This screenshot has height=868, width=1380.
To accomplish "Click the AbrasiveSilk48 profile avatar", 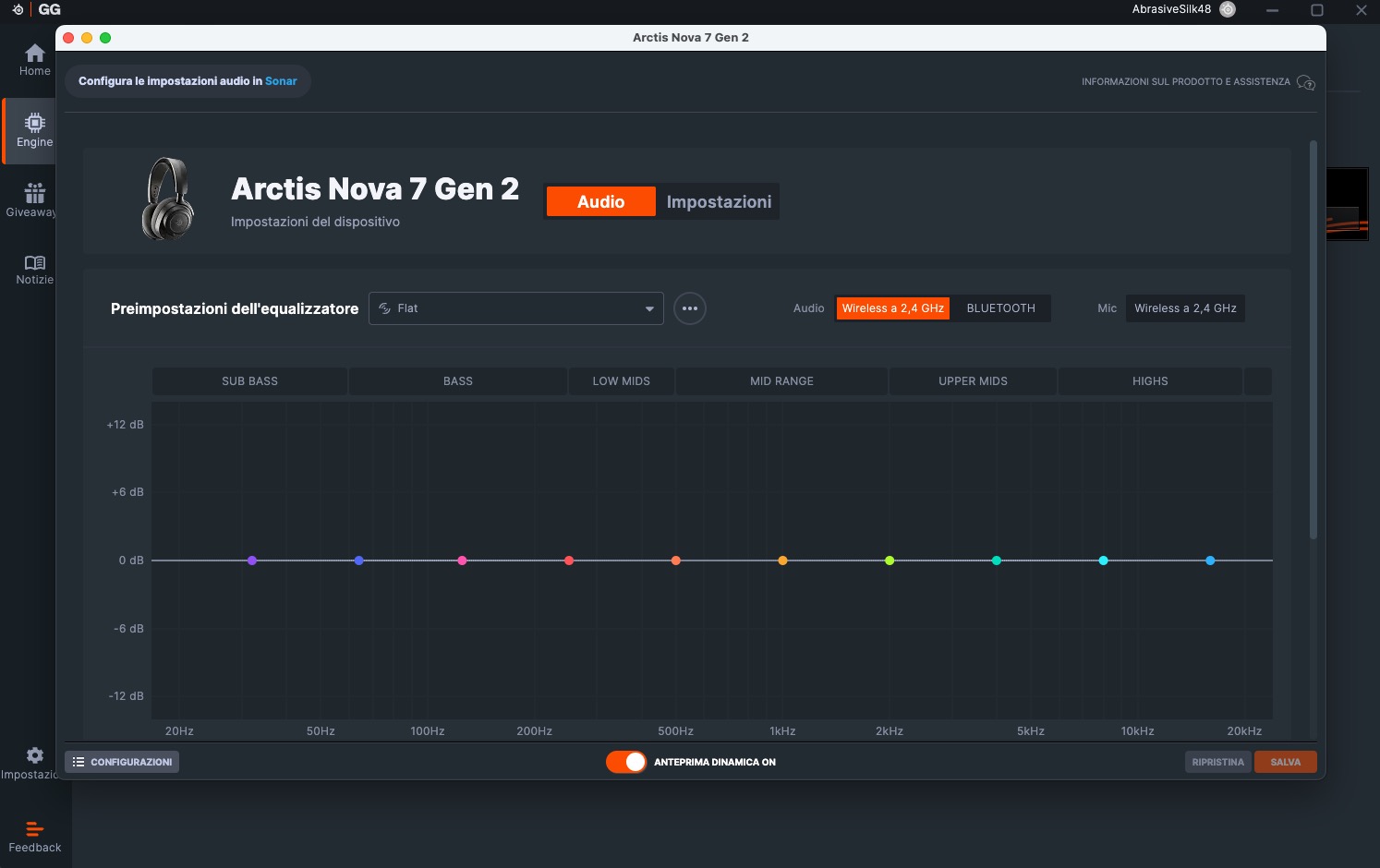I will 1228,9.
